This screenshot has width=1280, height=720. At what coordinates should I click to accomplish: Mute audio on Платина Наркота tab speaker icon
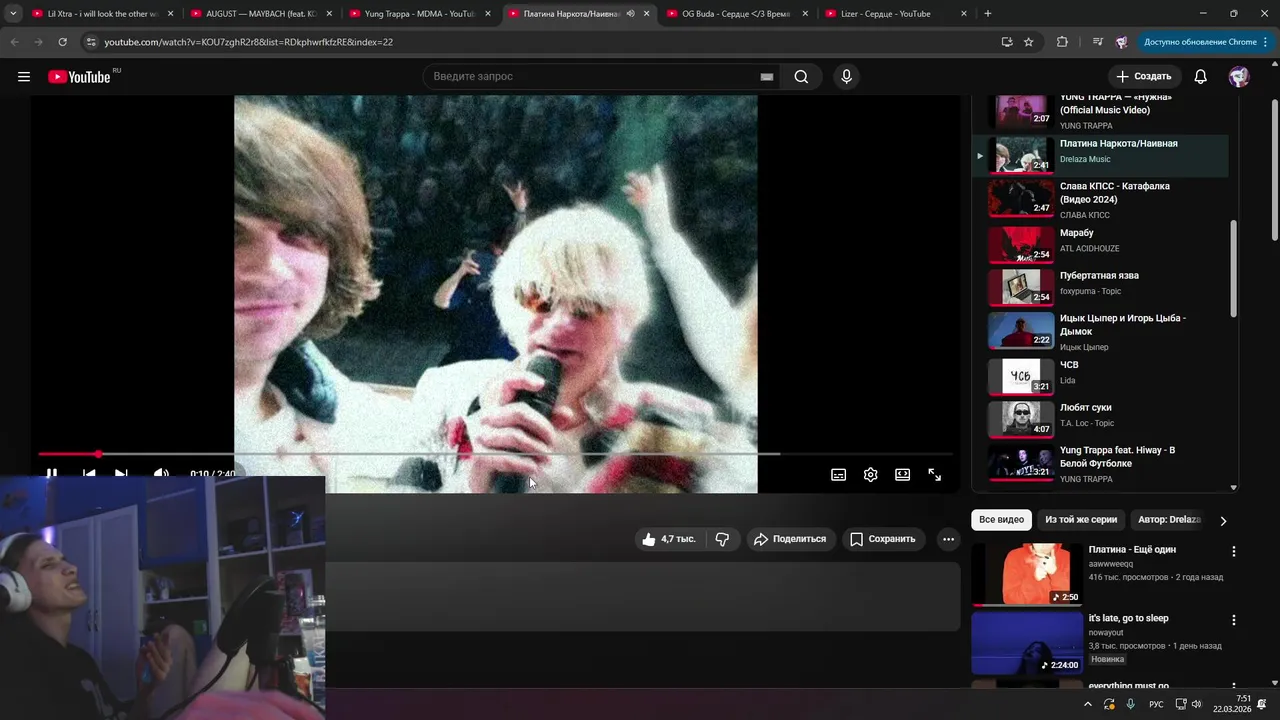click(x=630, y=14)
